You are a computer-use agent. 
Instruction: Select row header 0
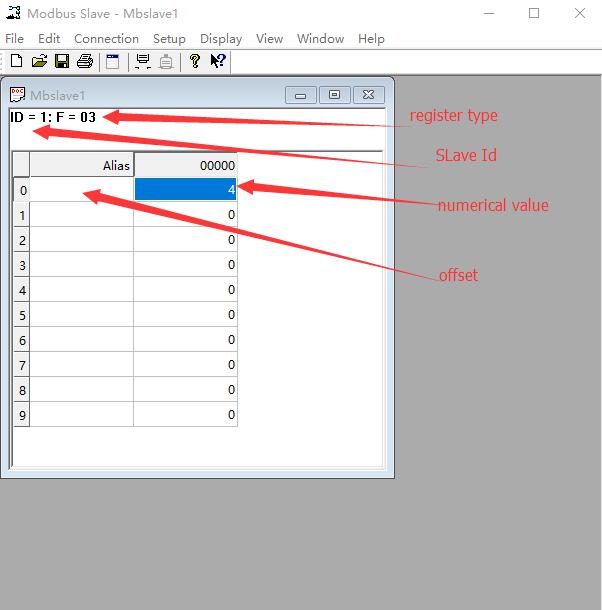pos(22,190)
